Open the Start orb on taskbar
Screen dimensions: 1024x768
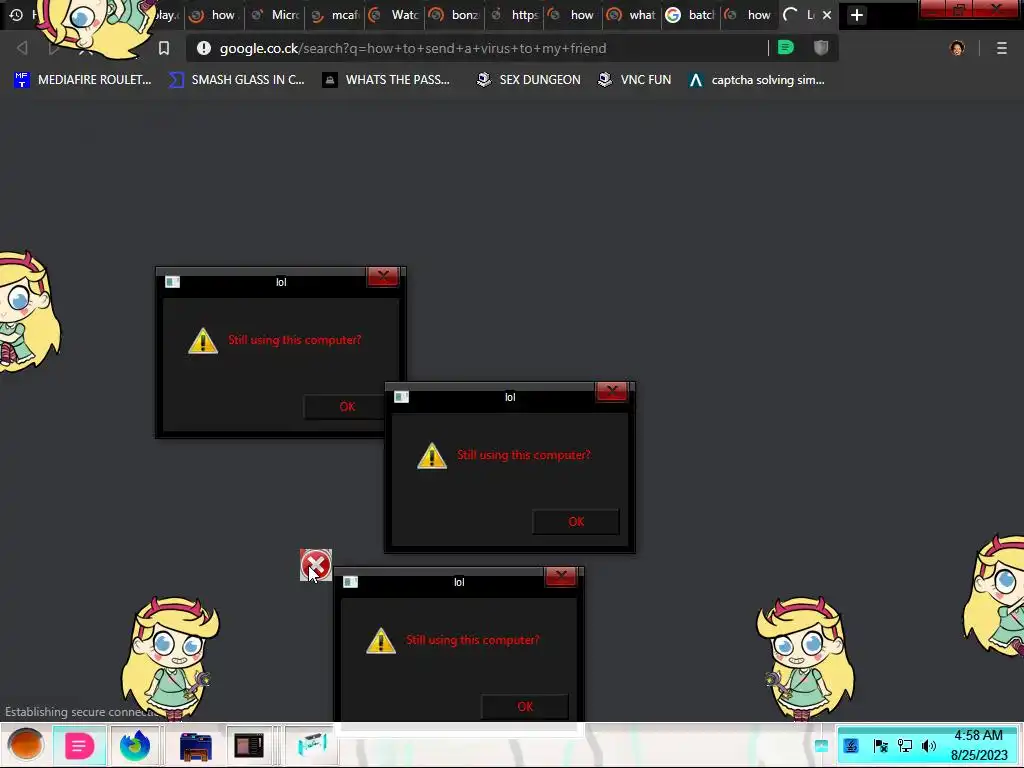[25, 745]
